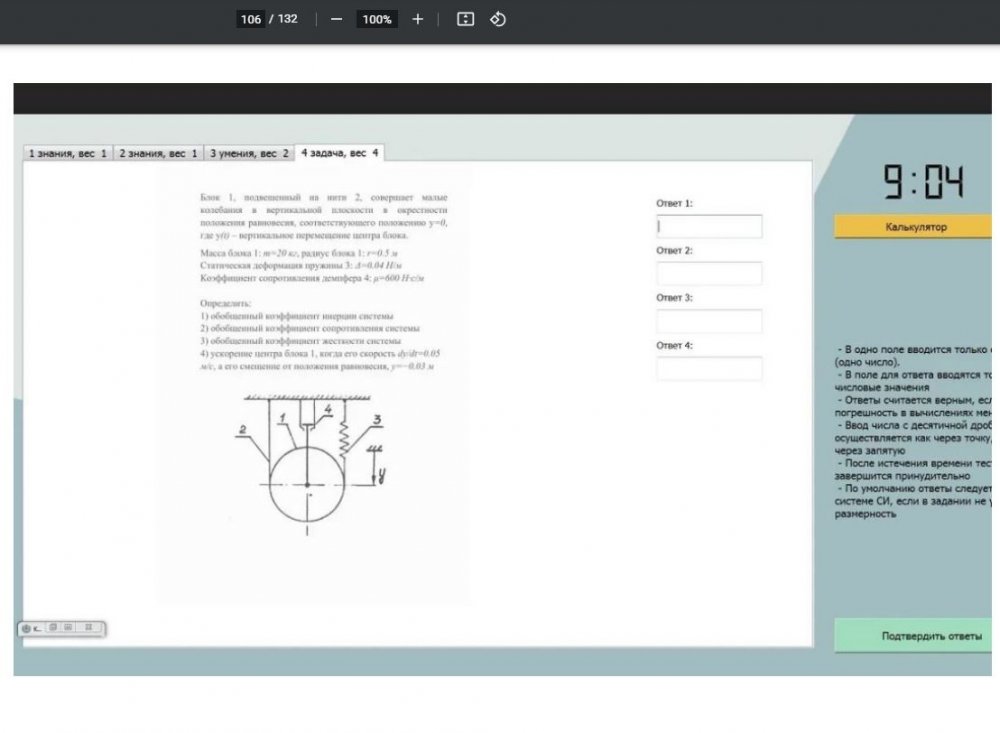1000x733 pixels.
Task: Select the page number field showing 106
Action: point(251,19)
